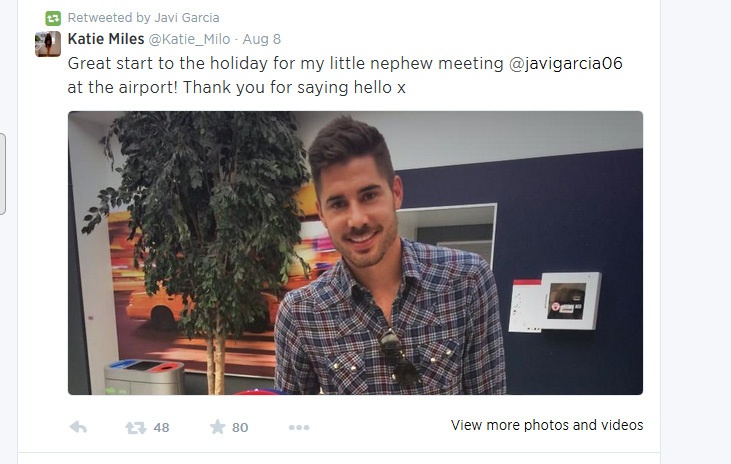Click the tweet text body
Screen dimensions: 731x464
[345, 75]
